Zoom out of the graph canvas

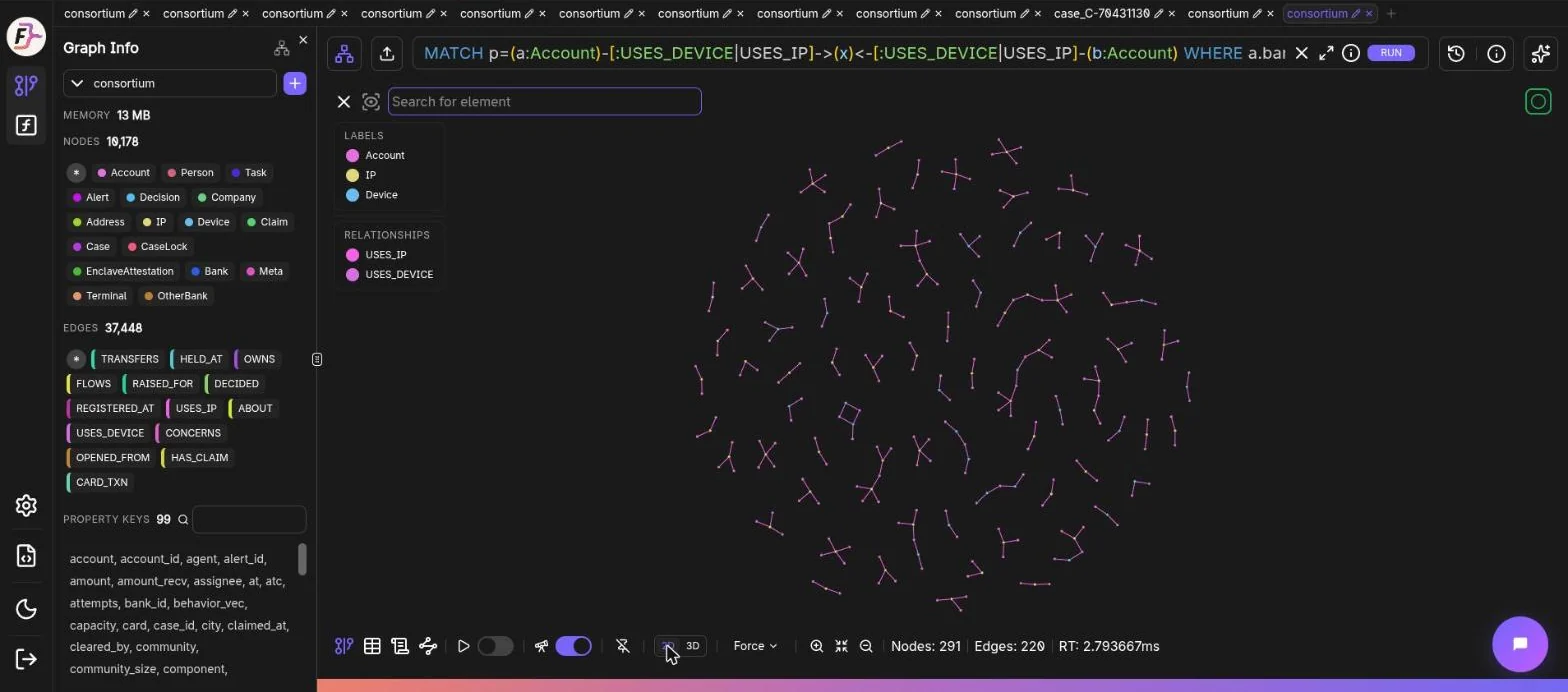tap(866, 646)
